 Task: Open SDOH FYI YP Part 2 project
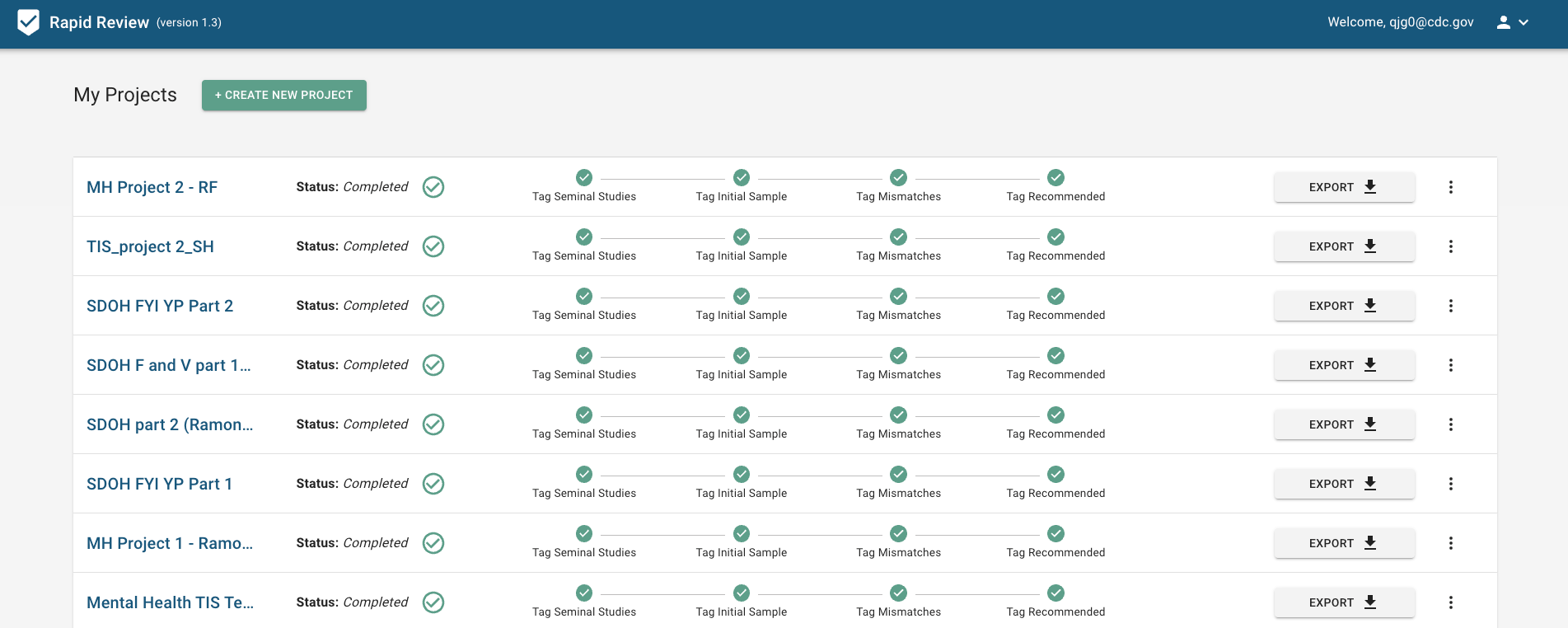click(160, 306)
